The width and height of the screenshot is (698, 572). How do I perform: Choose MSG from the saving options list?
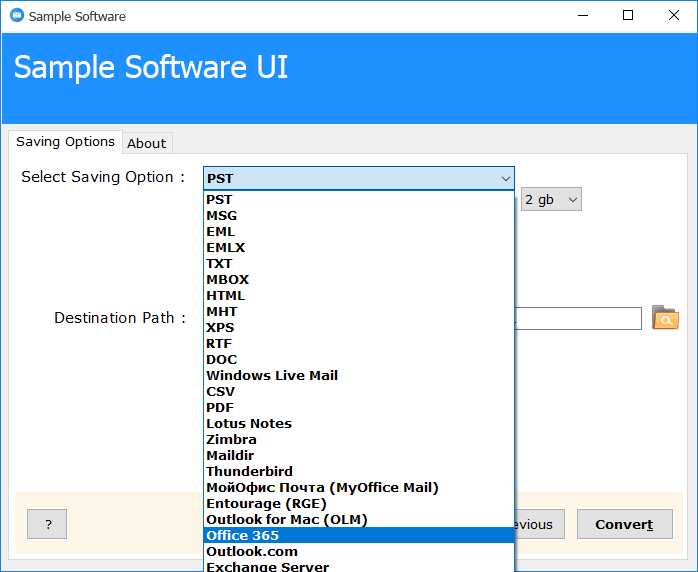pos(359,215)
